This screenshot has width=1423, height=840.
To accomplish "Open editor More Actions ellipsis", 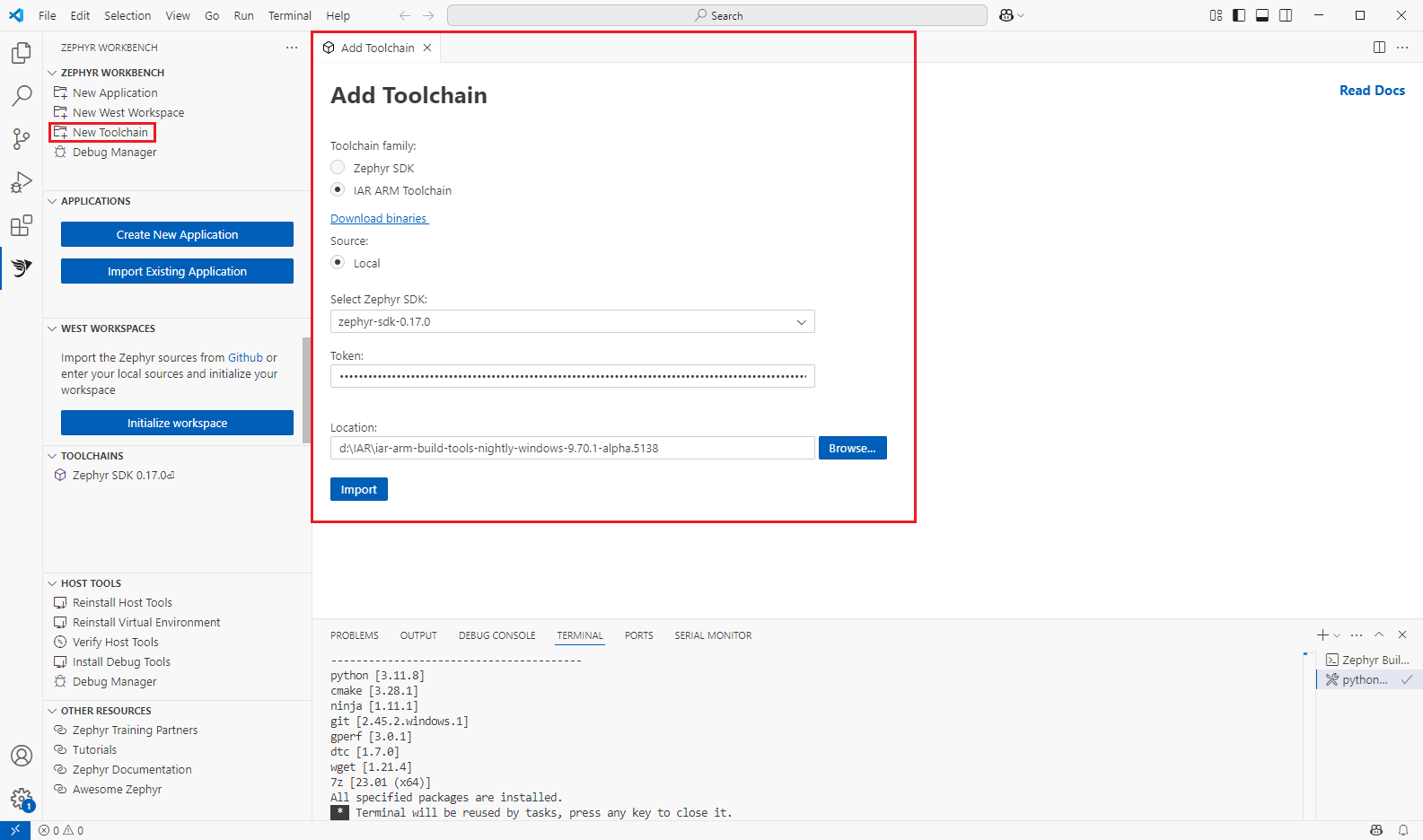I will pyautogui.click(x=1402, y=48).
